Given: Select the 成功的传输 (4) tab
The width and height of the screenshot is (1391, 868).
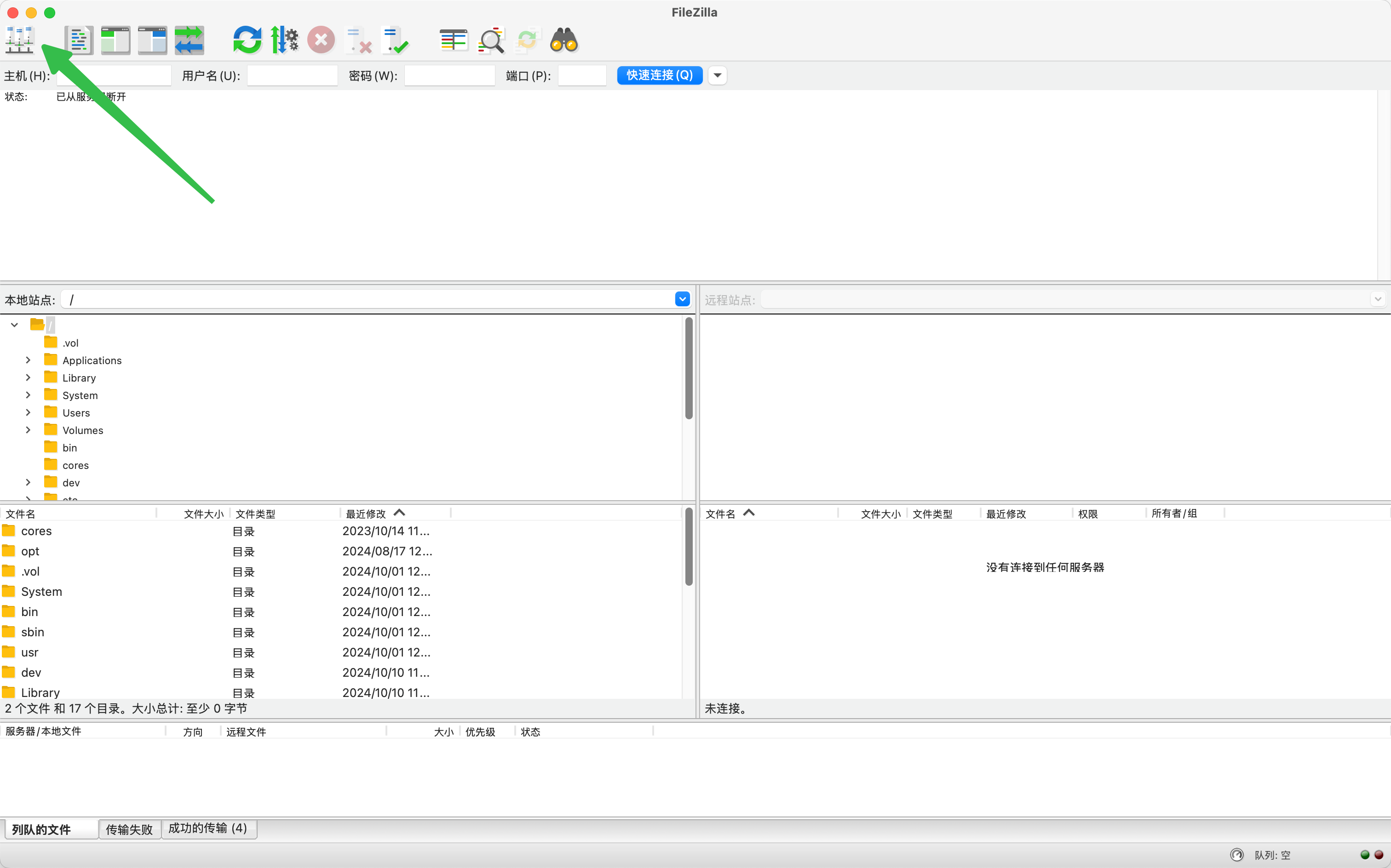Looking at the screenshot, I should [207, 828].
